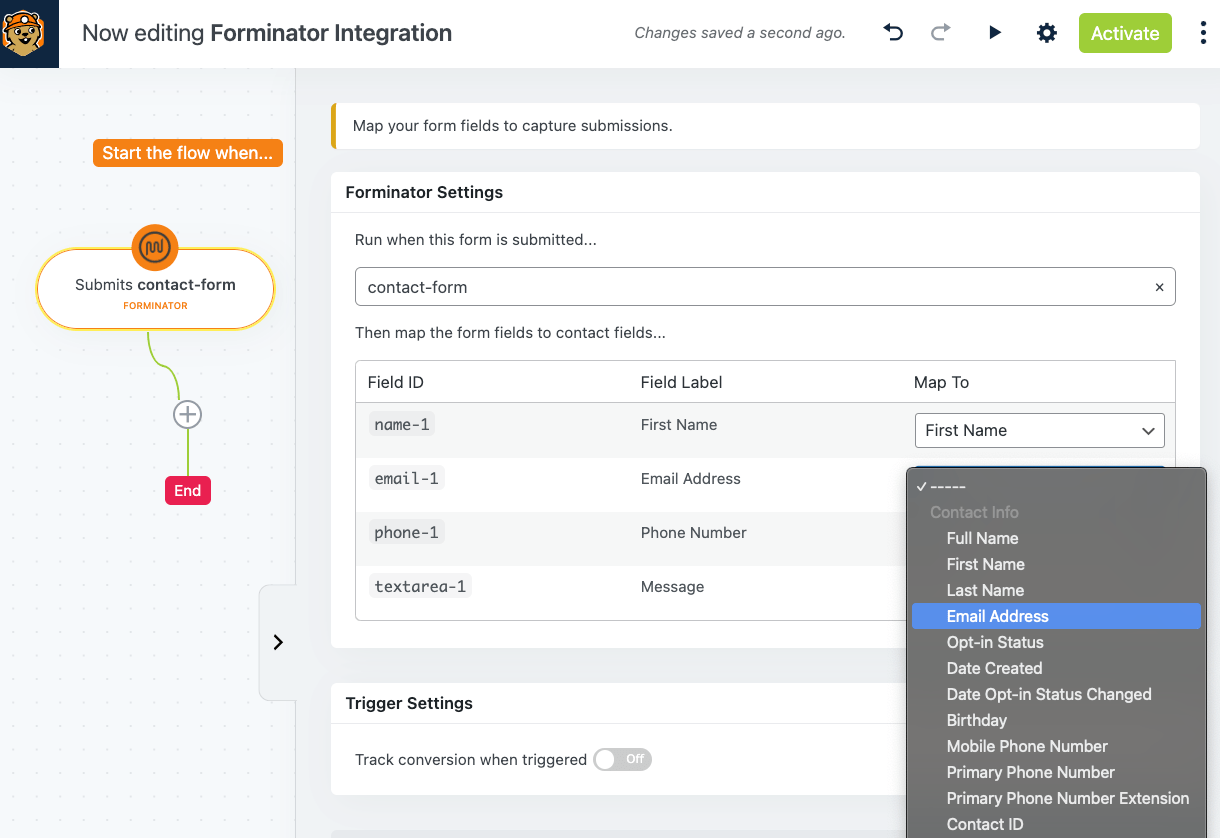Pick Mobile Phone Number option
The height and width of the screenshot is (838, 1220).
tap(1027, 746)
